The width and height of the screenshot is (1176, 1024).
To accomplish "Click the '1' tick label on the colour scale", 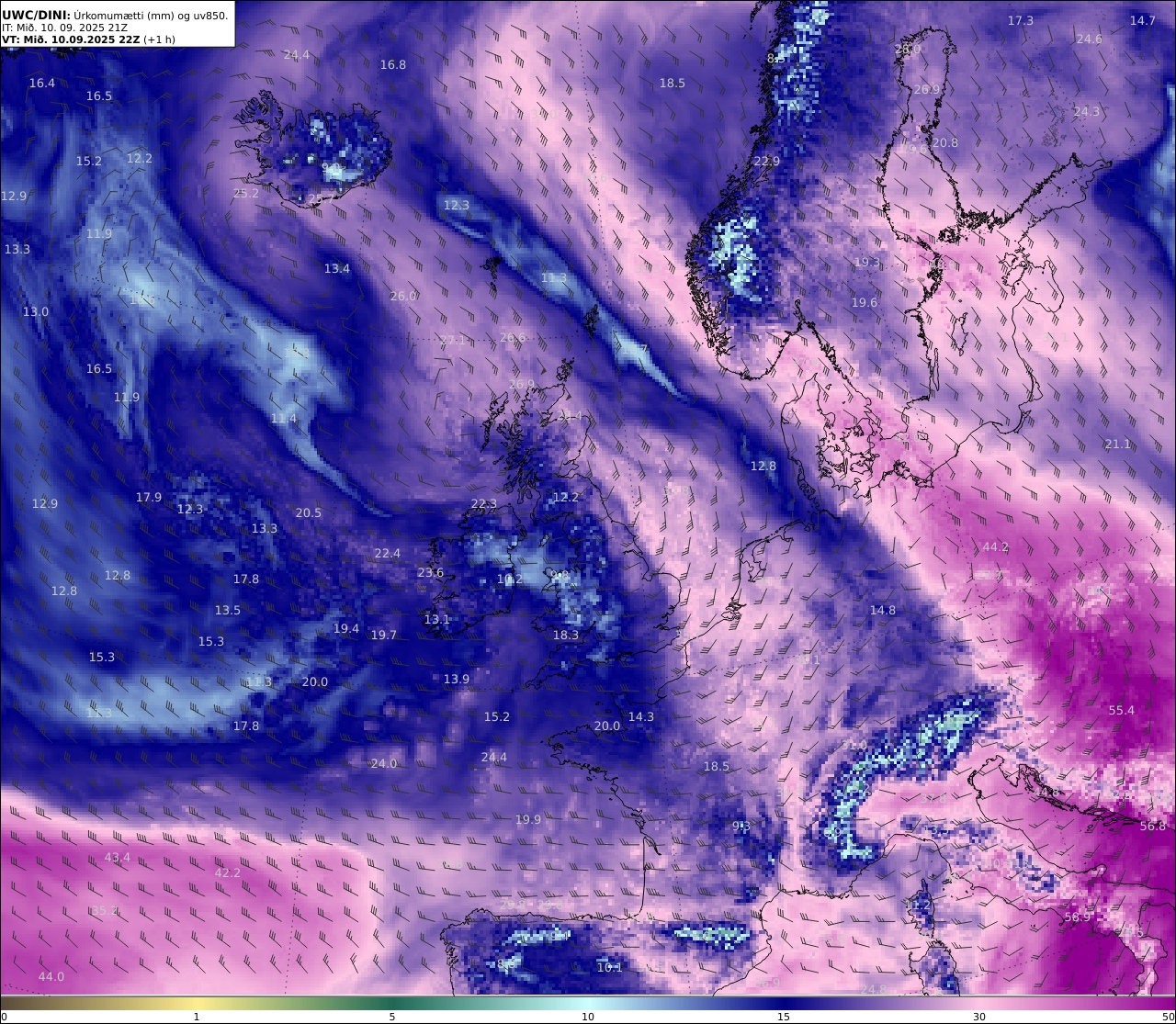I will click(197, 1017).
